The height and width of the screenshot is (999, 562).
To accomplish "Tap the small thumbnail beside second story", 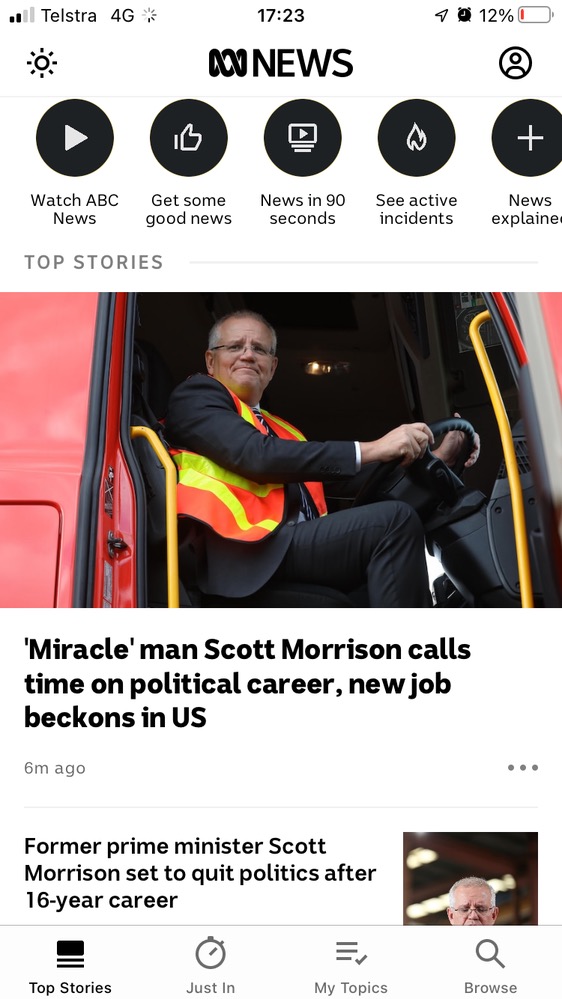I will click(470, 878).
